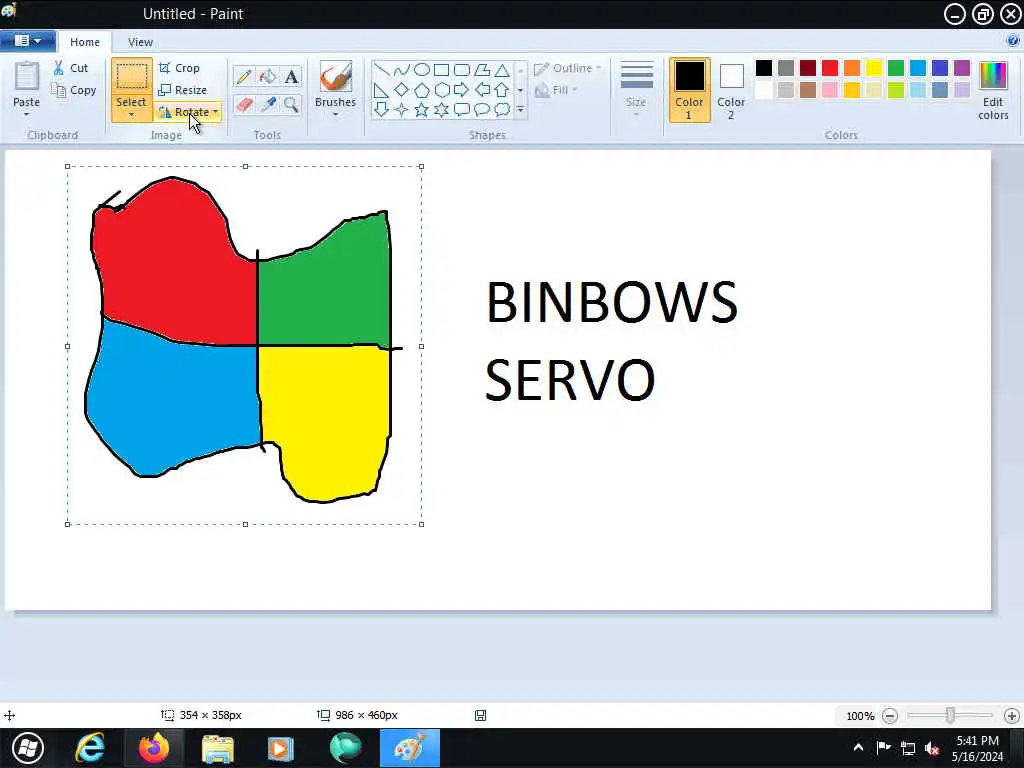Pick the orange color swatch
This screenshot has height=768, width=1024.
click(x=852, y=68)
